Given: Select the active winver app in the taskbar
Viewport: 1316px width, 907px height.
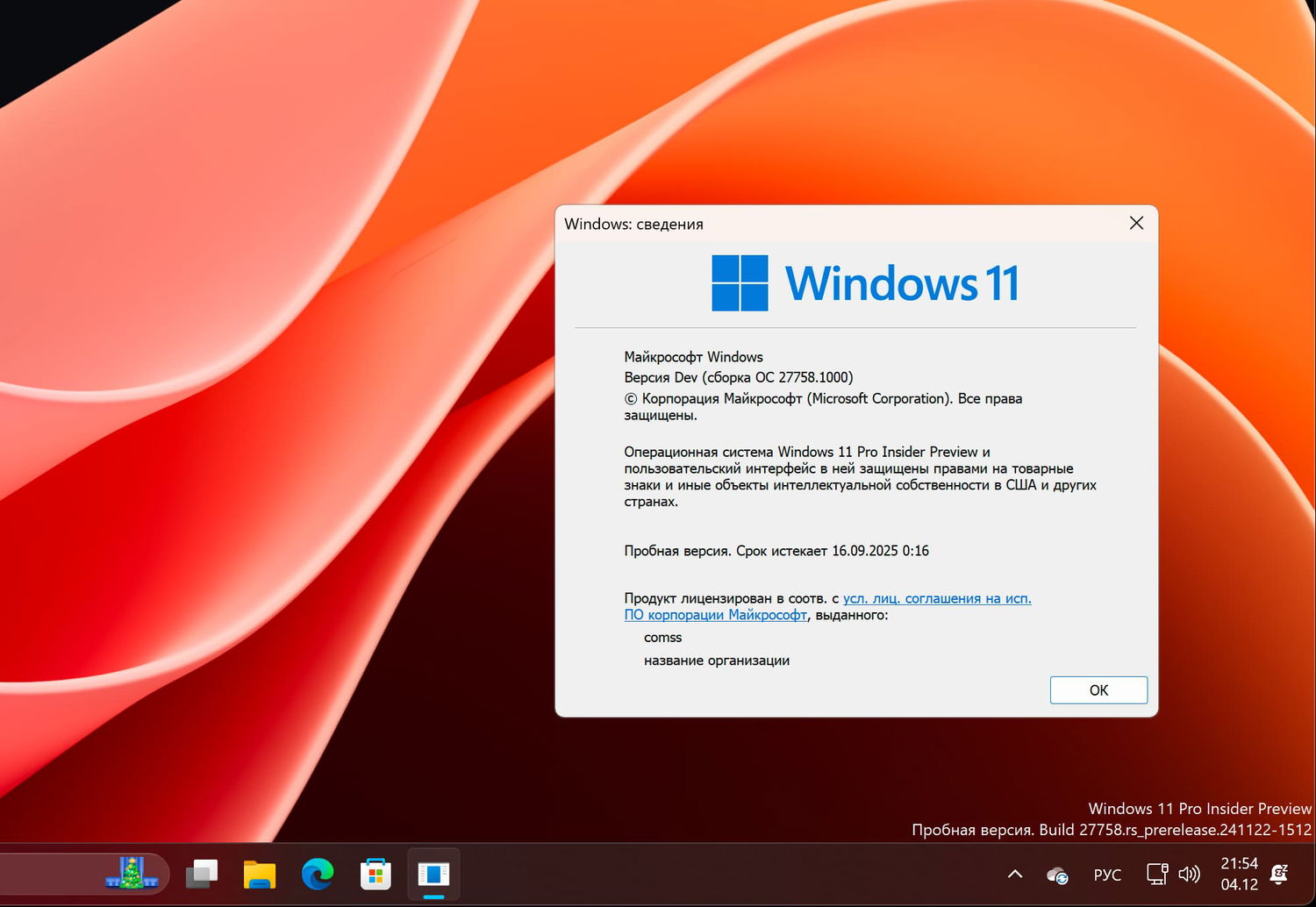Looking at the screenshot, I should pyautogui.click(x=433, y=872).
